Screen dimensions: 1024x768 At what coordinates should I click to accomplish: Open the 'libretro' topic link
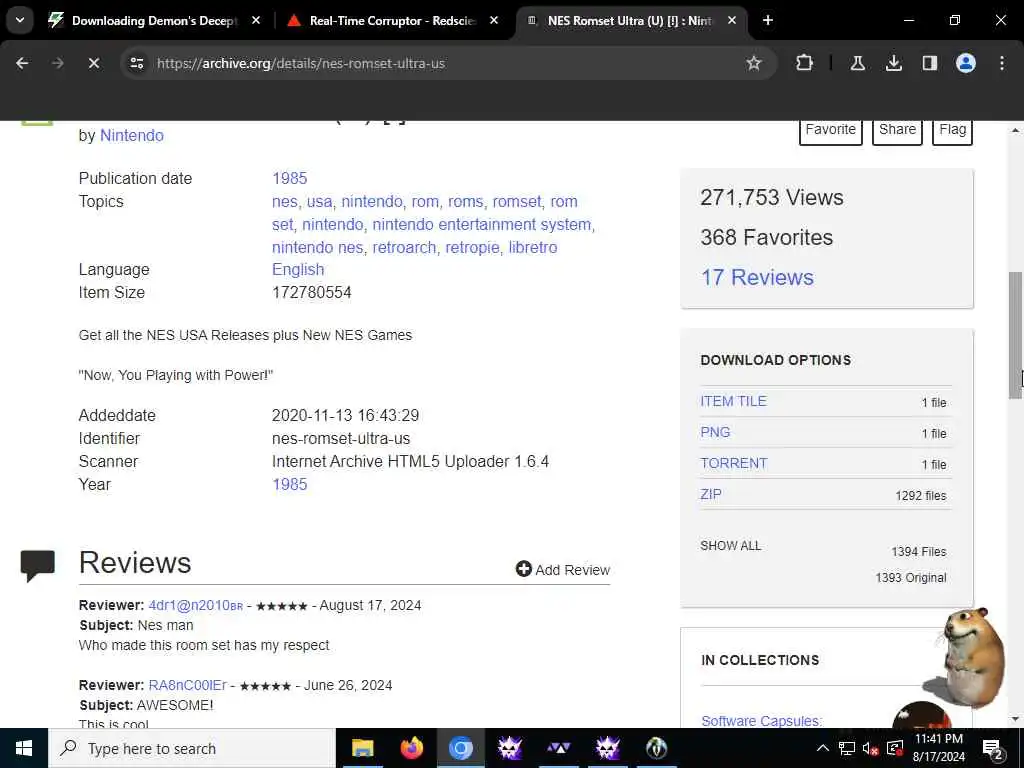click(x=533, y=248)
